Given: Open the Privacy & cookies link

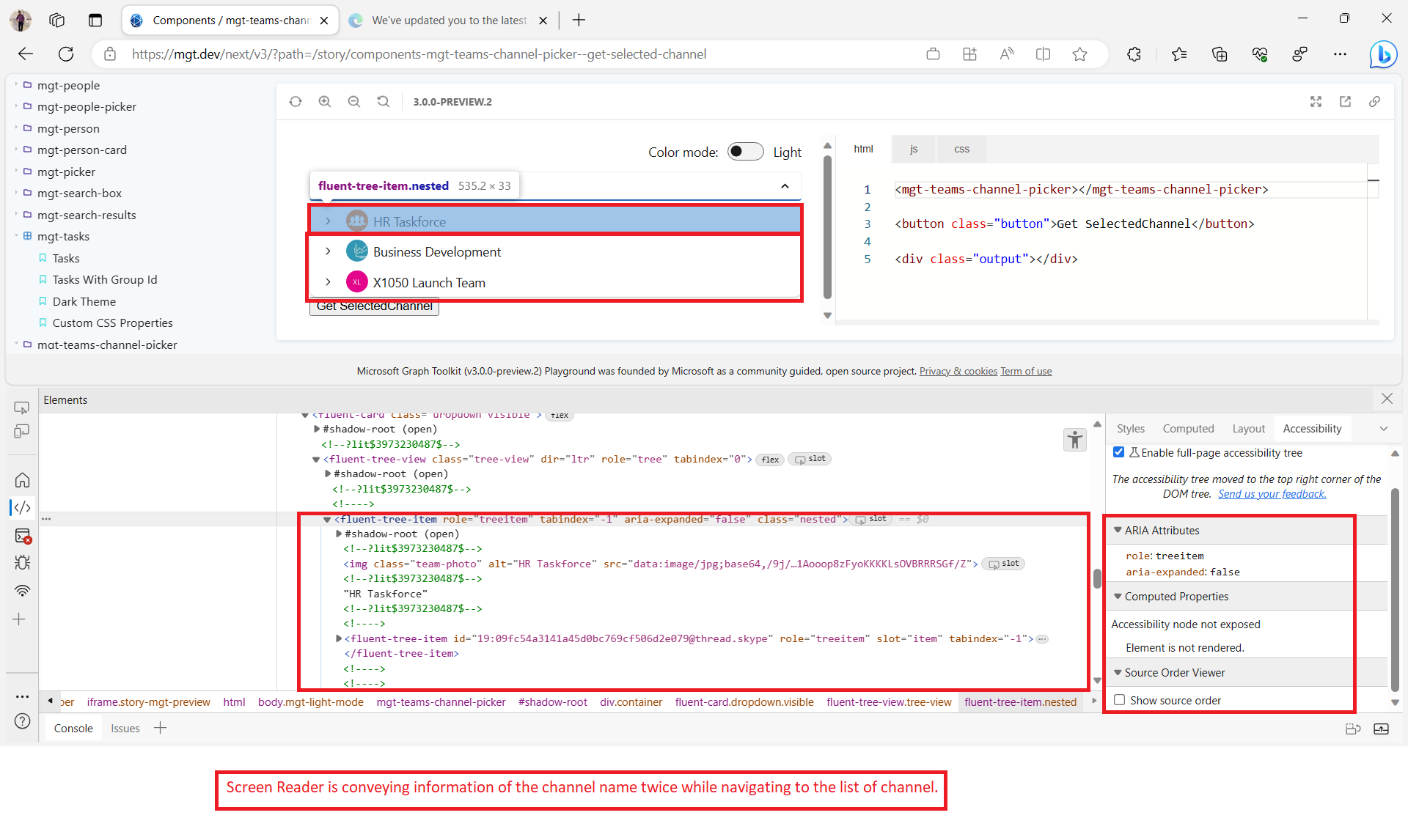Looking at the screenshot, I should (x=958, y=371).
